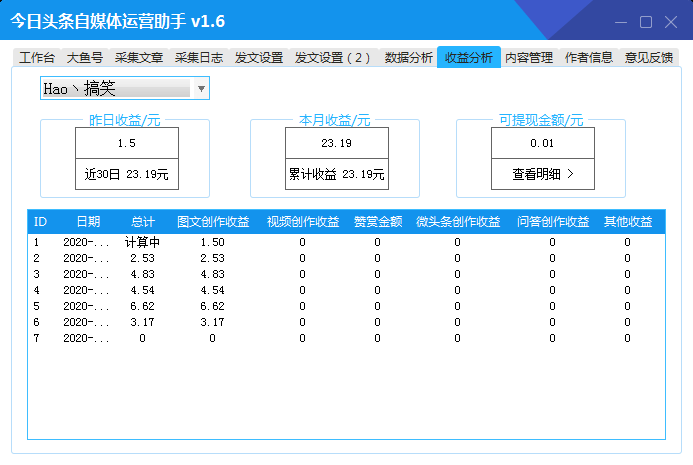This screenshot has width=693, height=465.
Task: Click the 视频创作收益 column header
Action: pyautogui.click(x=302, y=222)
